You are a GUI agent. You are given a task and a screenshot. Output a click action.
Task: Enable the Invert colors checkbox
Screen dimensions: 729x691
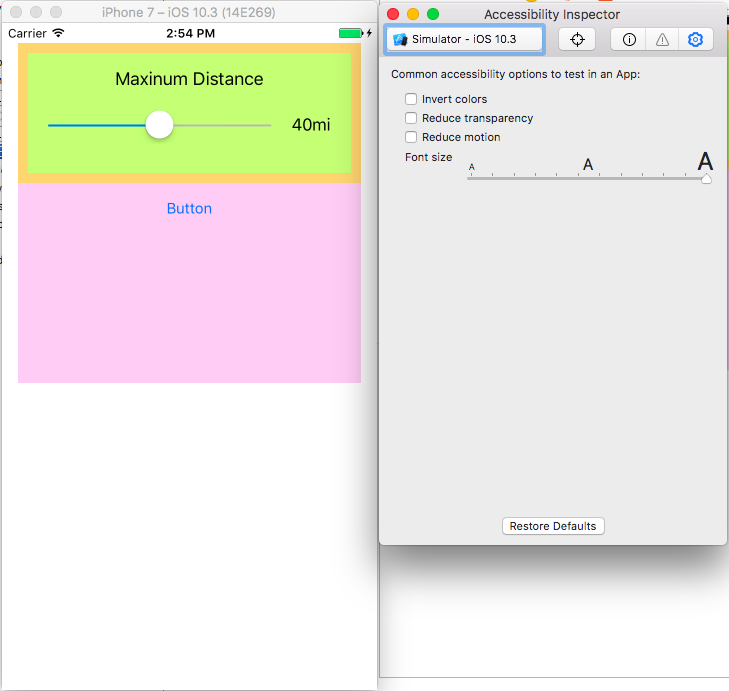coord(411,99)
